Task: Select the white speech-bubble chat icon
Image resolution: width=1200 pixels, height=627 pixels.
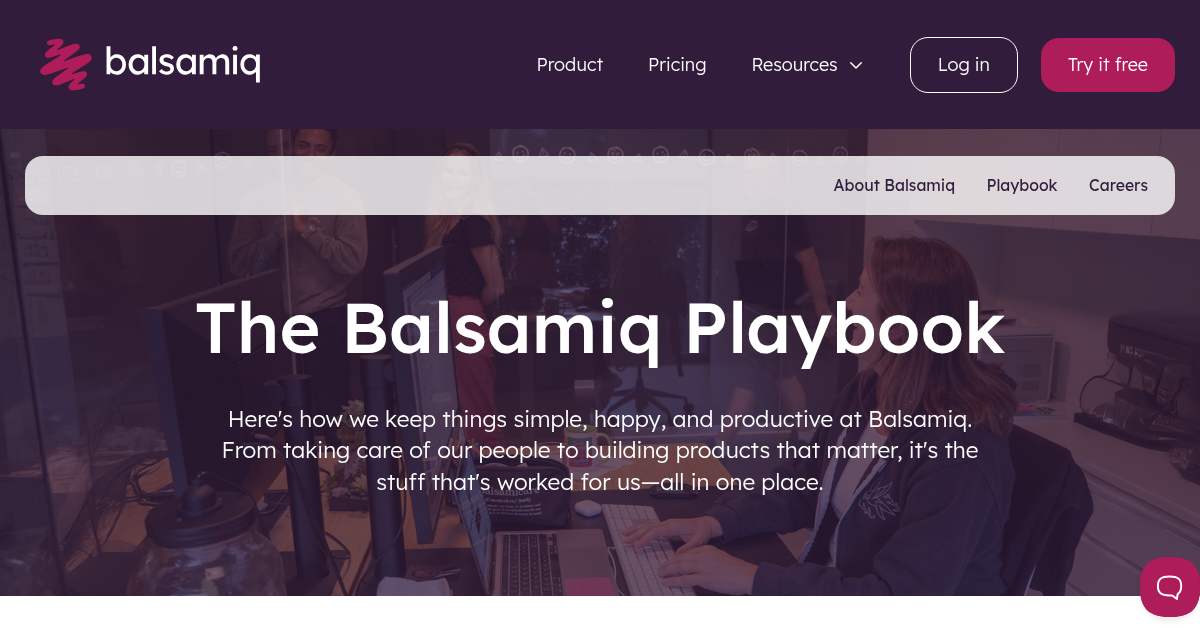Action: 1168,587
